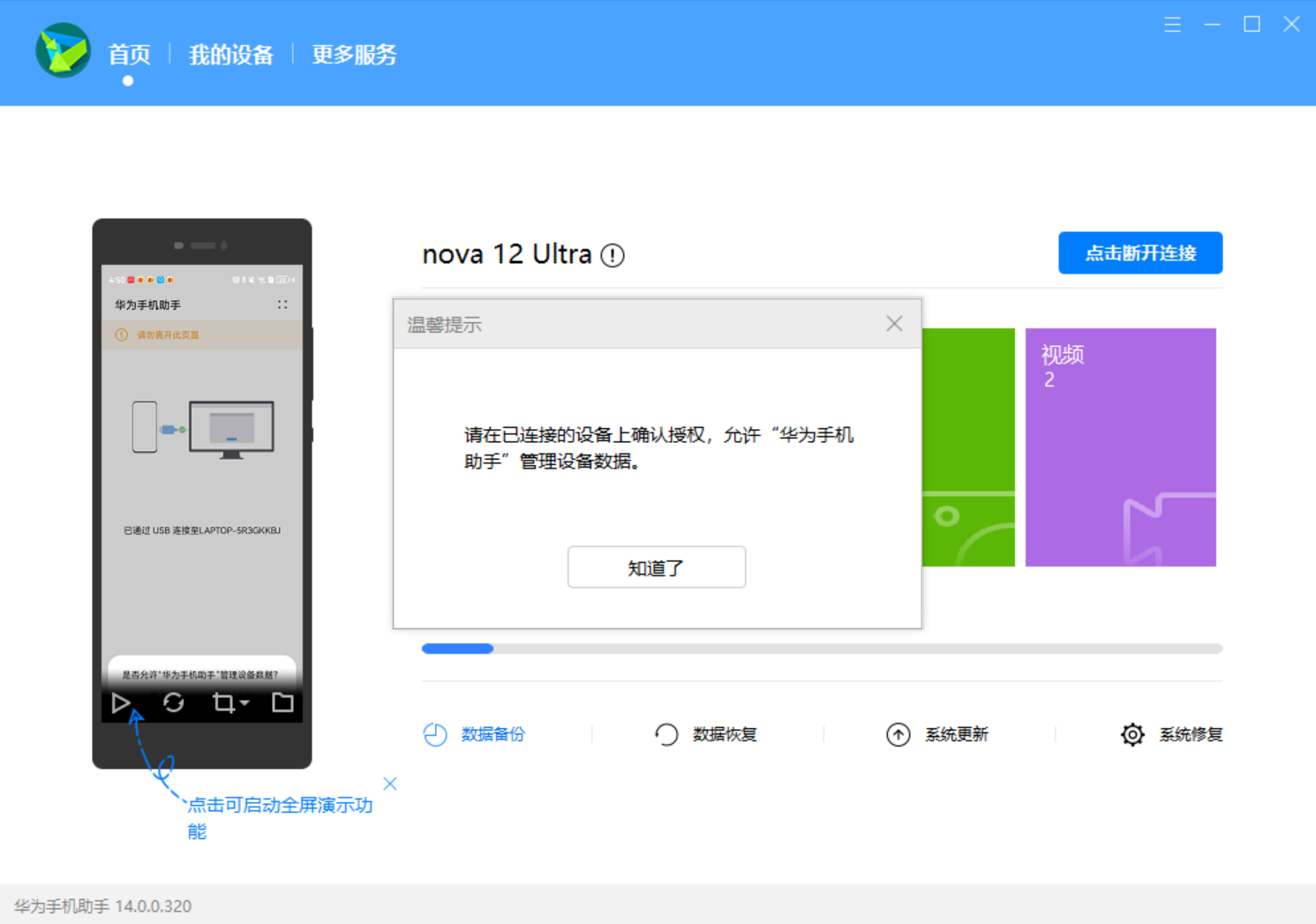Click 点击可启动全屏演示功能 tip text

[280, 818]
